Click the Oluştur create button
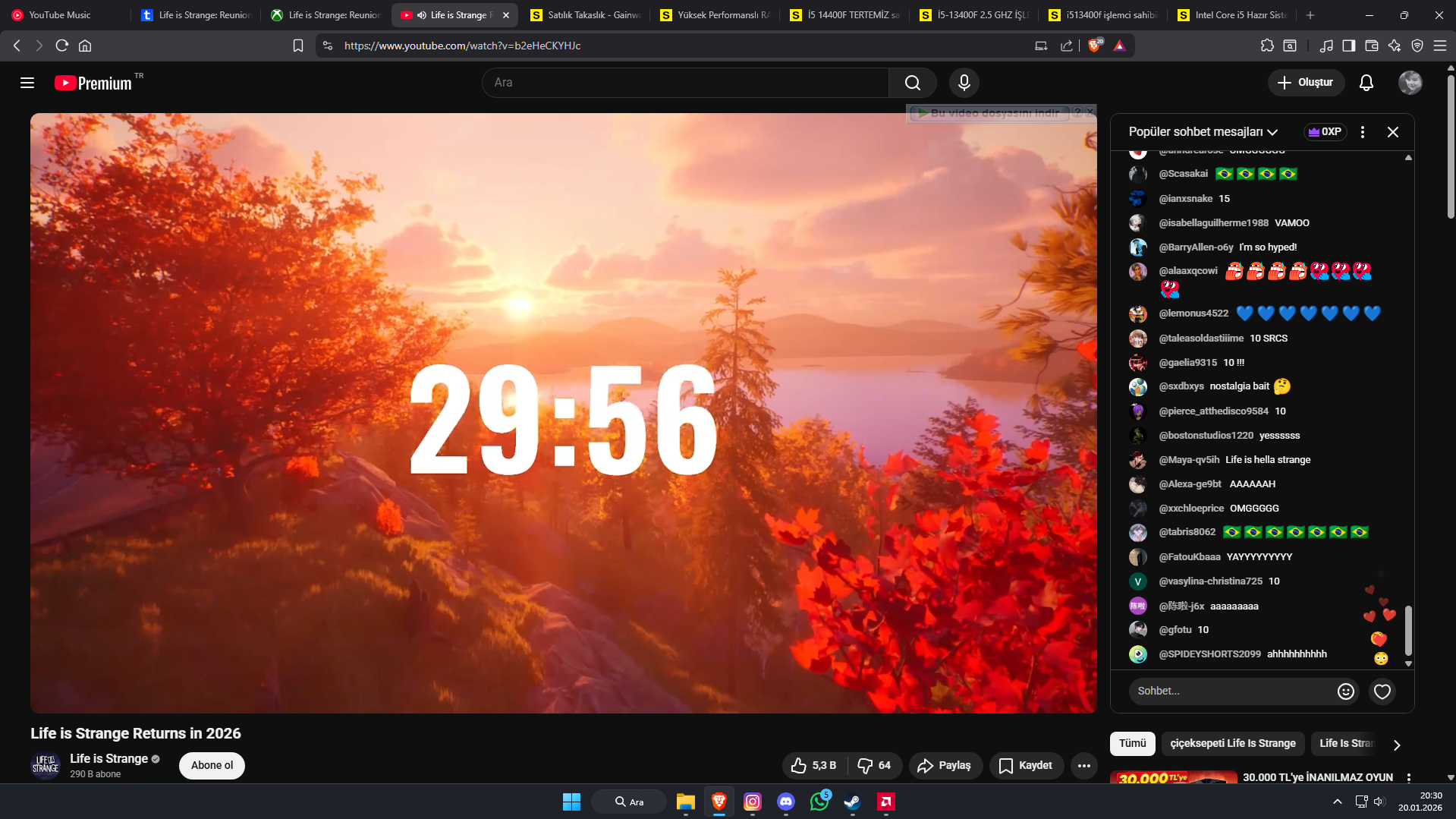Viewport: 1456px width, 819px height. click(x=1306, y=83)
